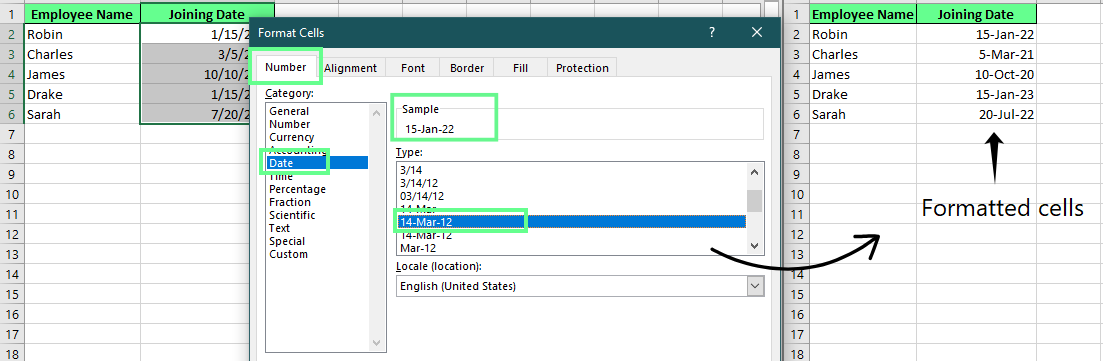The height and width of the screenshot is (361, 1103).
Task: Open the Fill tab
Action: tap(521, 68)
